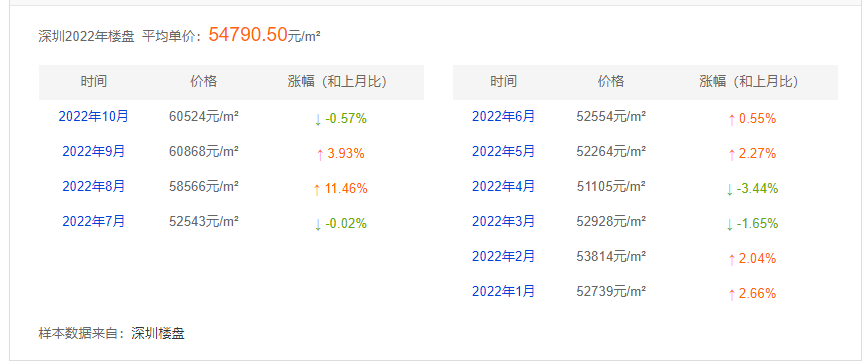Screen dimensions: 863x362
Task: Open the 2022年9月 month link
Action: coord(93,151)
